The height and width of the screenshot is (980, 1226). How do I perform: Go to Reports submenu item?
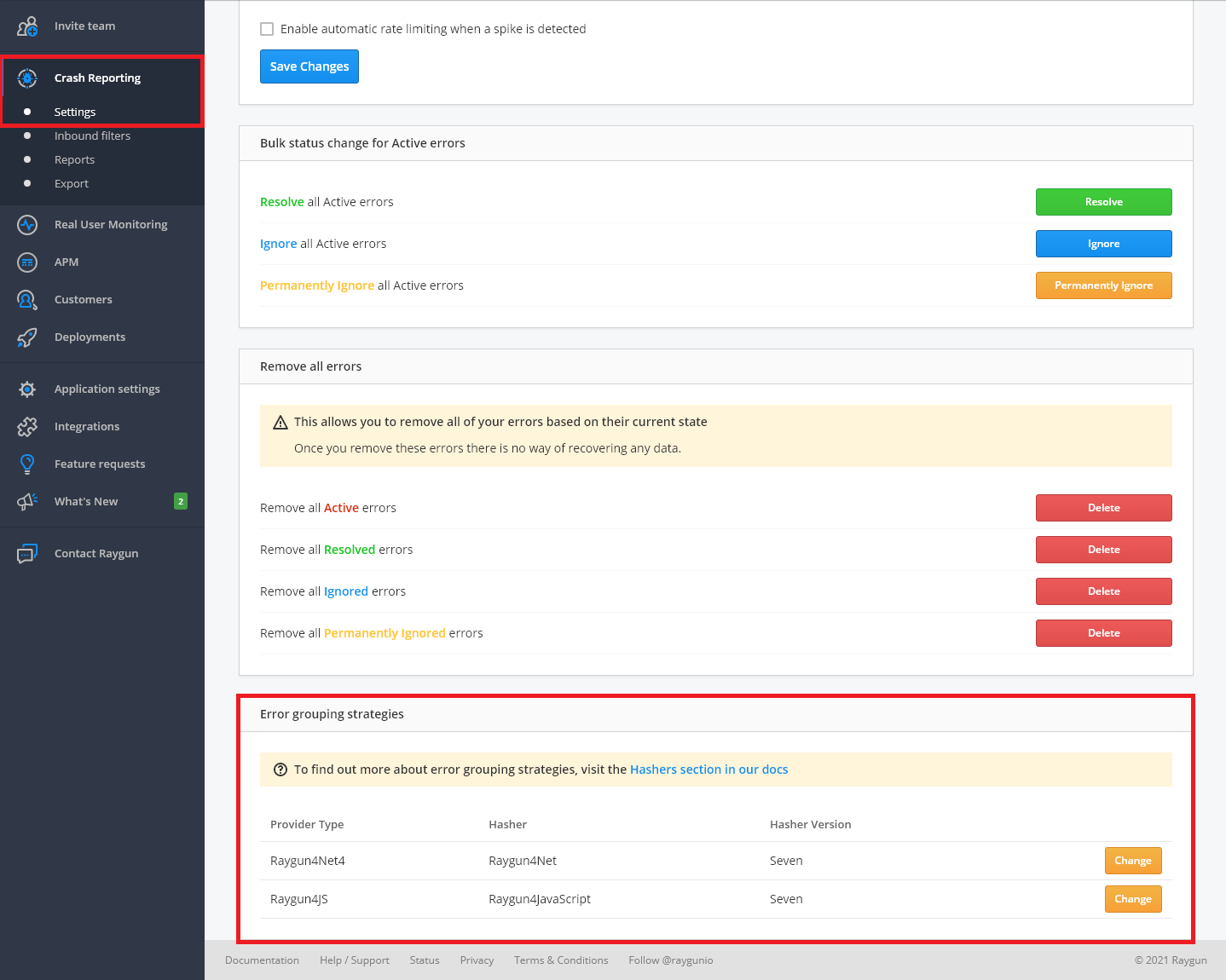(75, 160)
